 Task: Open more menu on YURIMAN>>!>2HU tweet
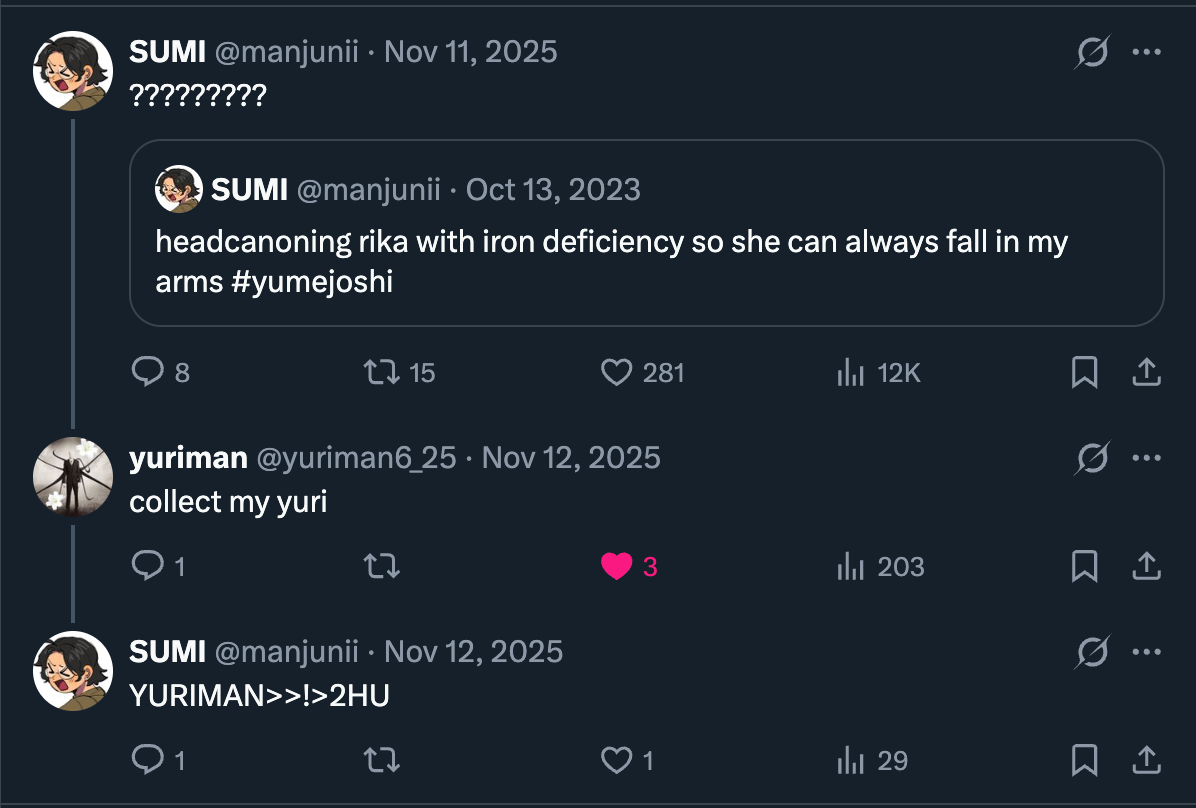tap(1146, 652)
